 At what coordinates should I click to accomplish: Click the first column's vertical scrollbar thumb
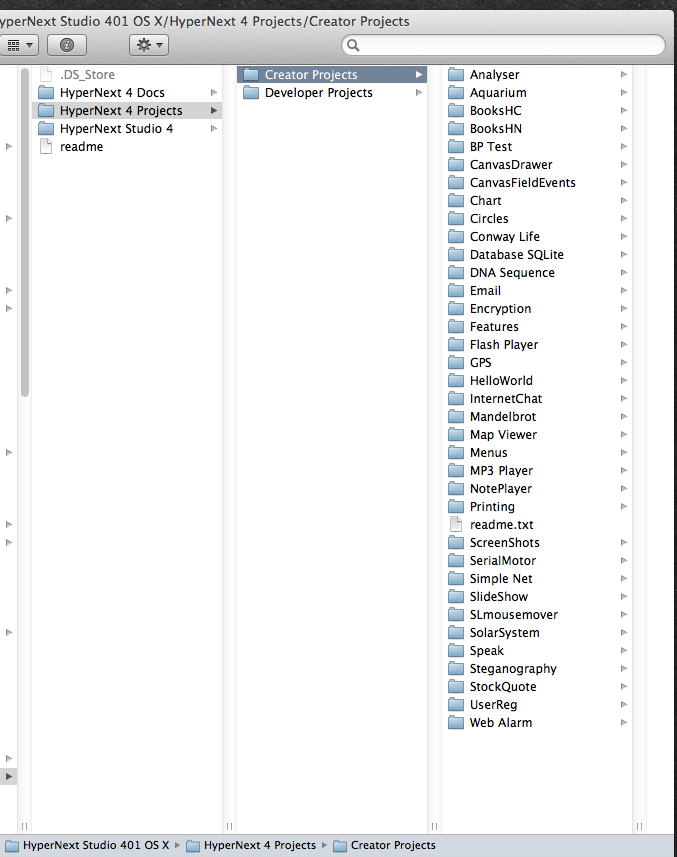coord(25,232)
